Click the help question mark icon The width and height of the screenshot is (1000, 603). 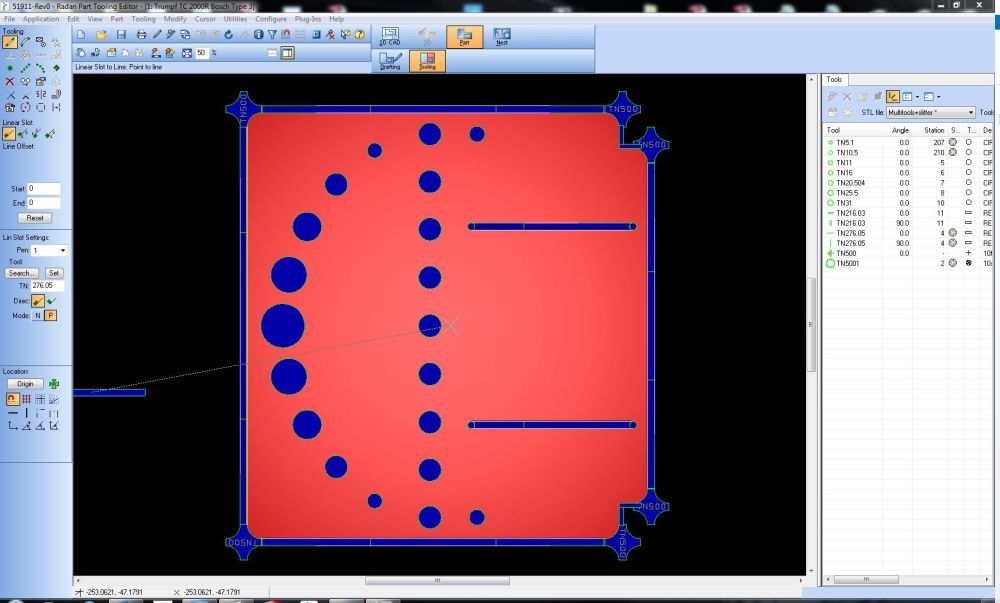[x=359, y=34]
